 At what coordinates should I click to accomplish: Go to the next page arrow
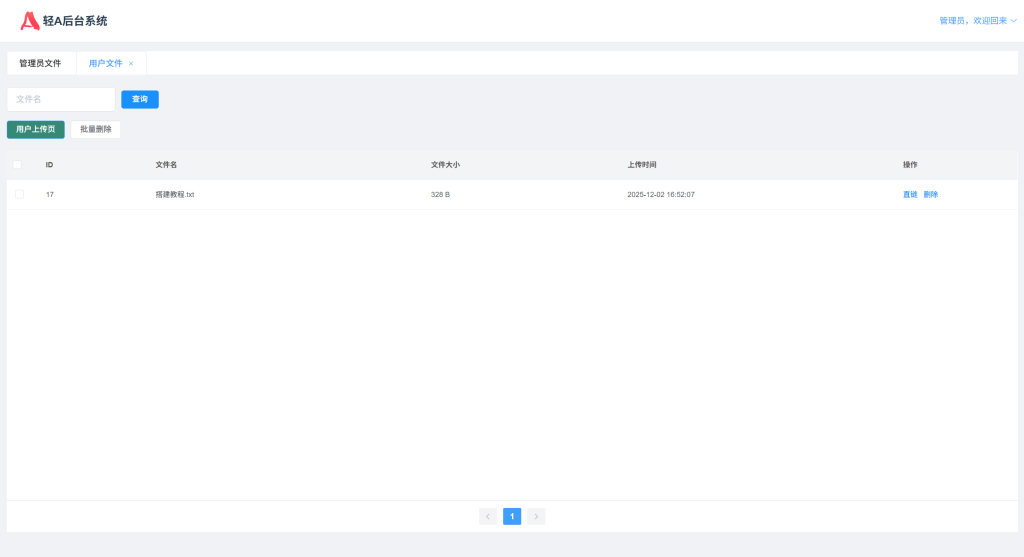pyautogui.click(x=536, y=516)
